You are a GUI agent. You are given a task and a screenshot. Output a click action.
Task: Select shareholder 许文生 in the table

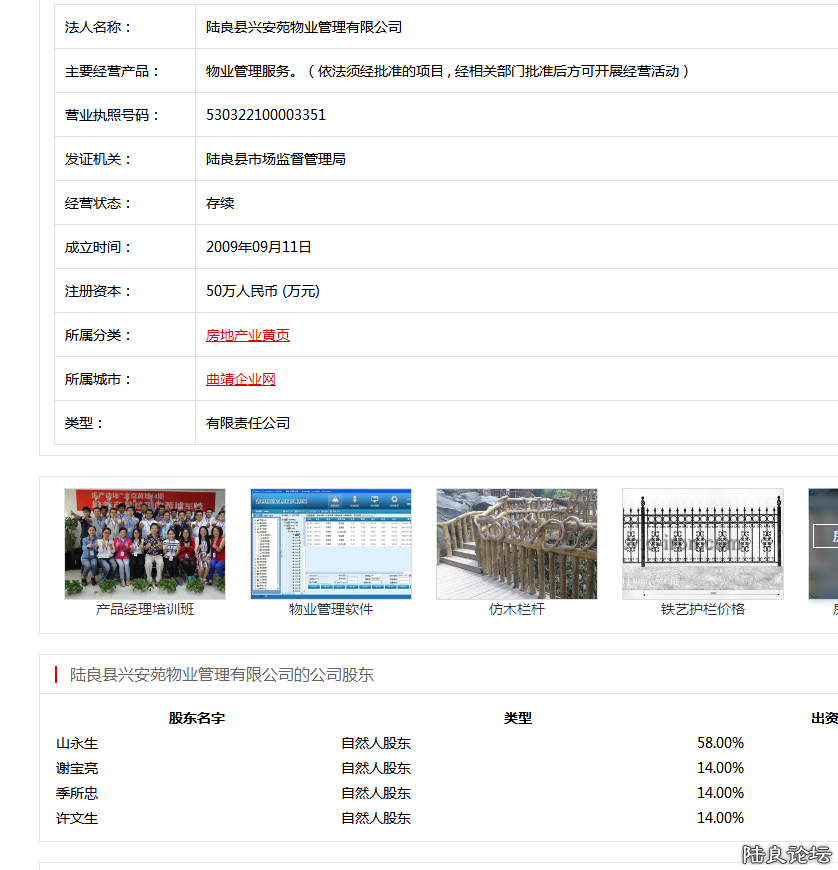coord(77,818)
